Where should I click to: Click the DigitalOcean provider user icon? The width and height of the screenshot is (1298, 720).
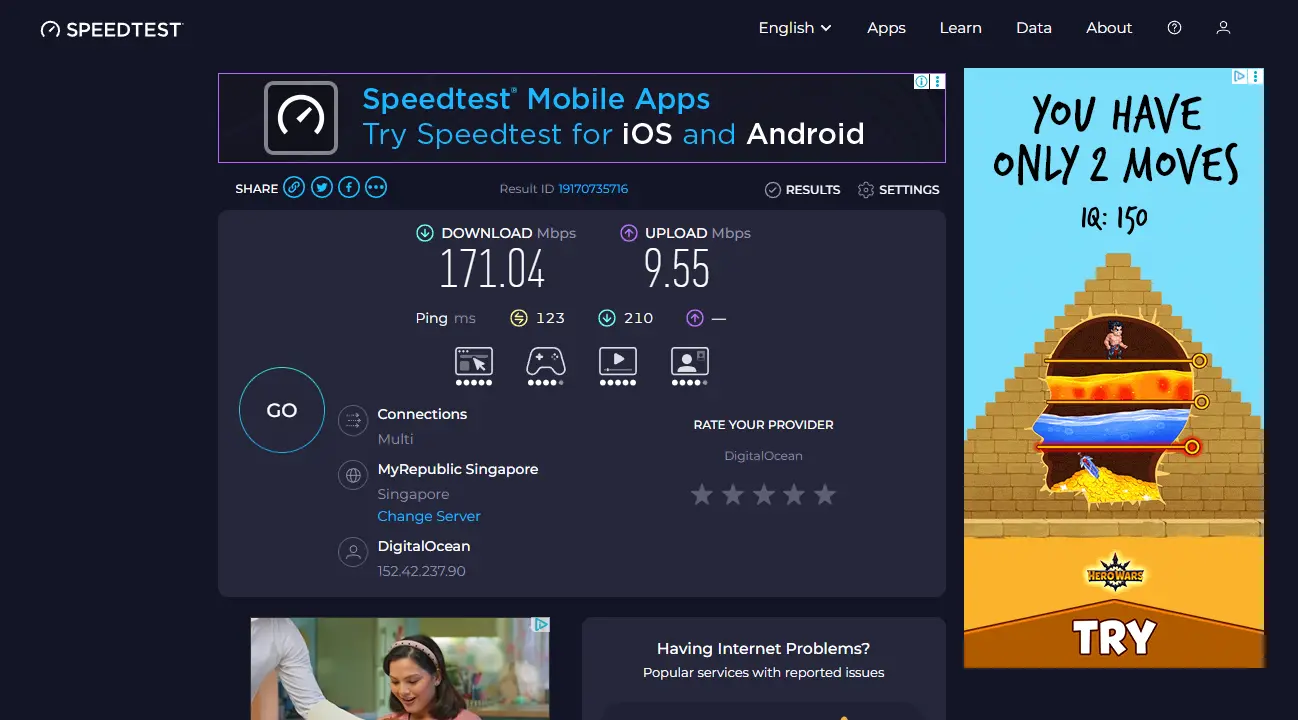(353, 552)
